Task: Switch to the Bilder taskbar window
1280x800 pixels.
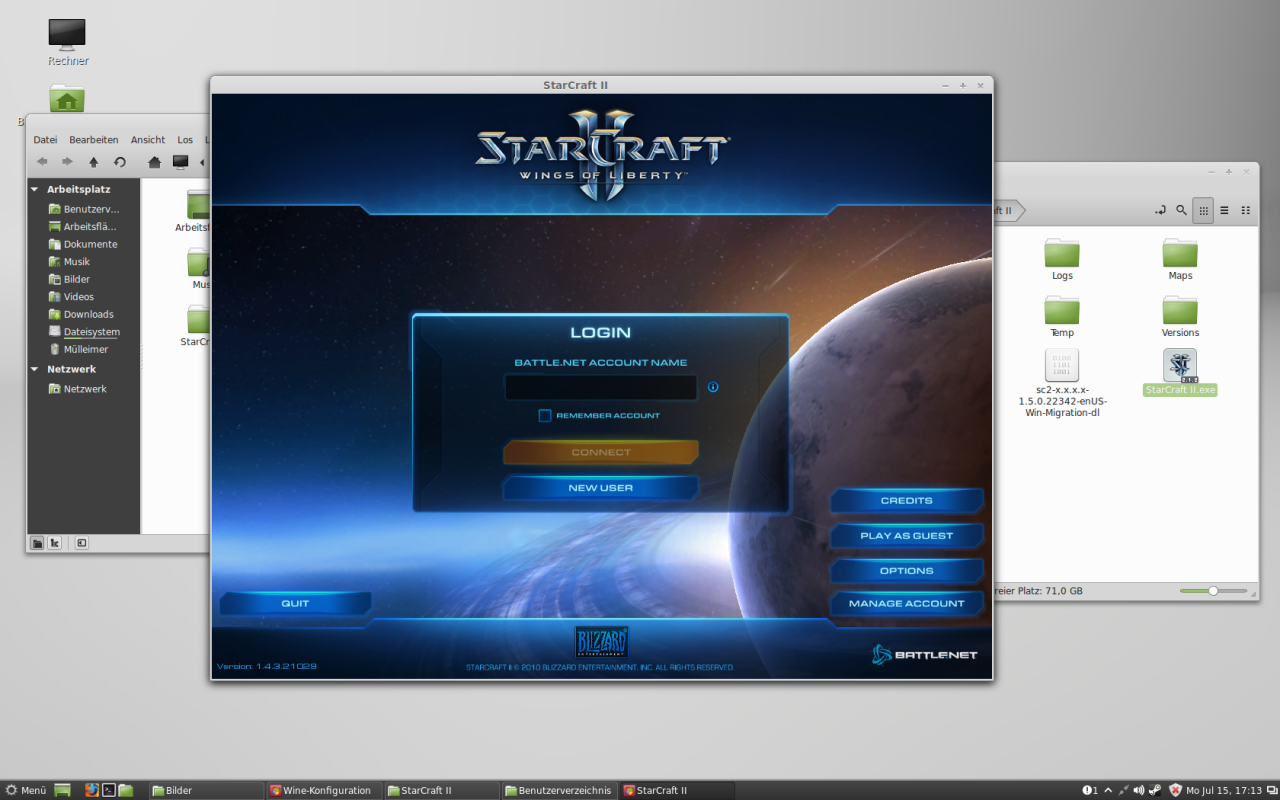Action: click(206, 790)
